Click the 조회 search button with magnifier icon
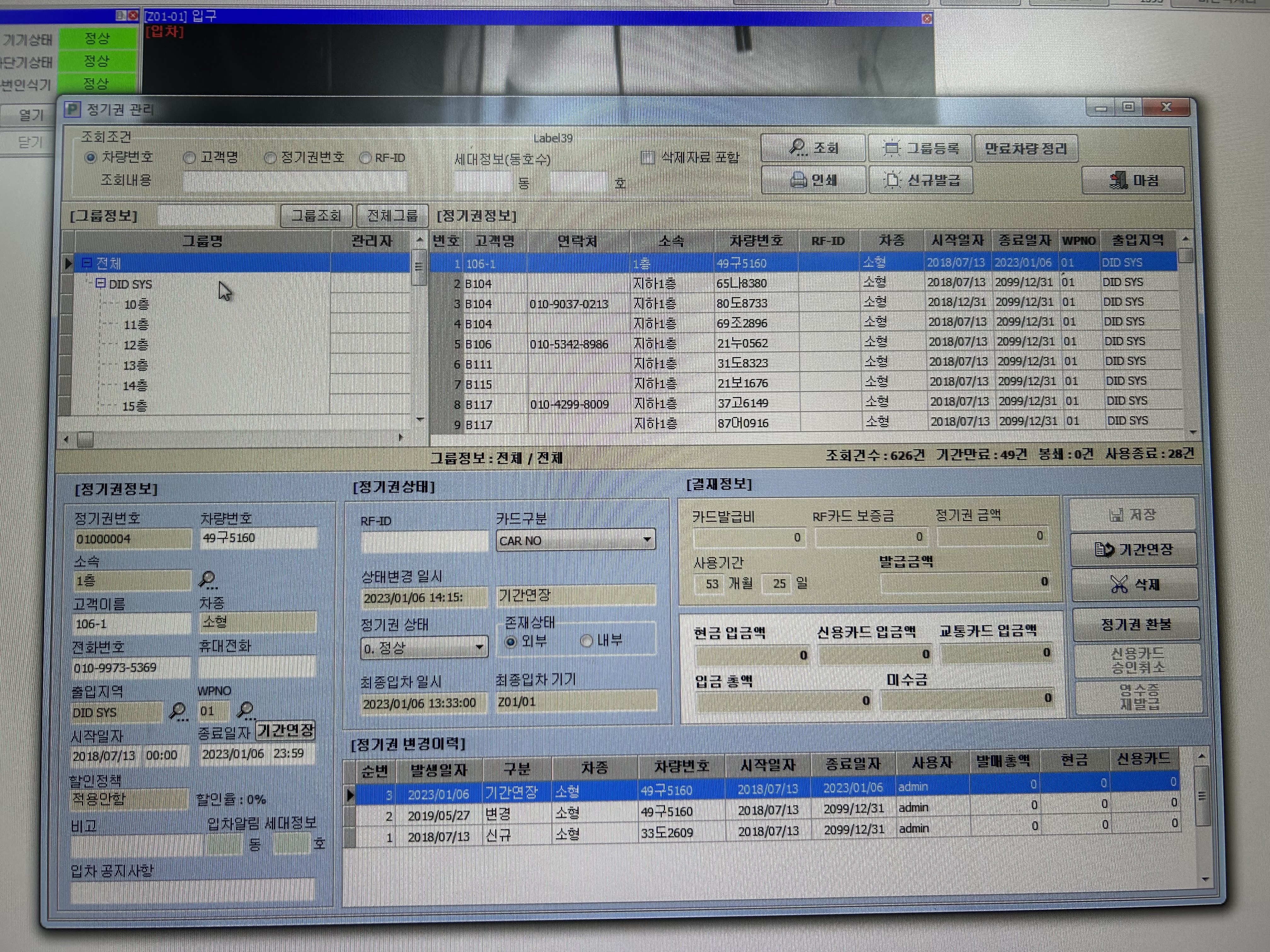 812,148
